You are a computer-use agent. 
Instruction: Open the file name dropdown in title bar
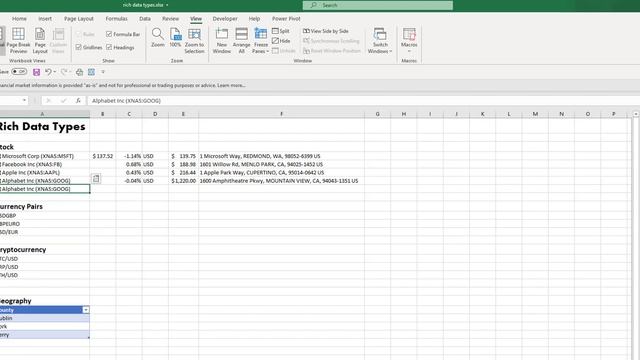[167, 5]
